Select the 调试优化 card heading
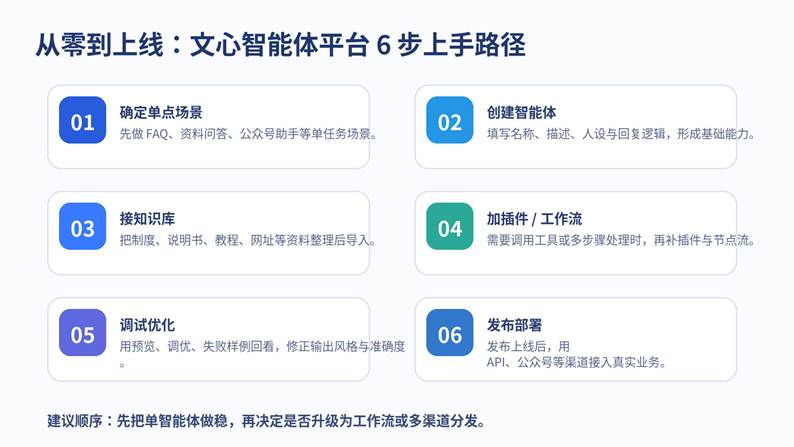 pyautogui.click(x=147, y=324)
